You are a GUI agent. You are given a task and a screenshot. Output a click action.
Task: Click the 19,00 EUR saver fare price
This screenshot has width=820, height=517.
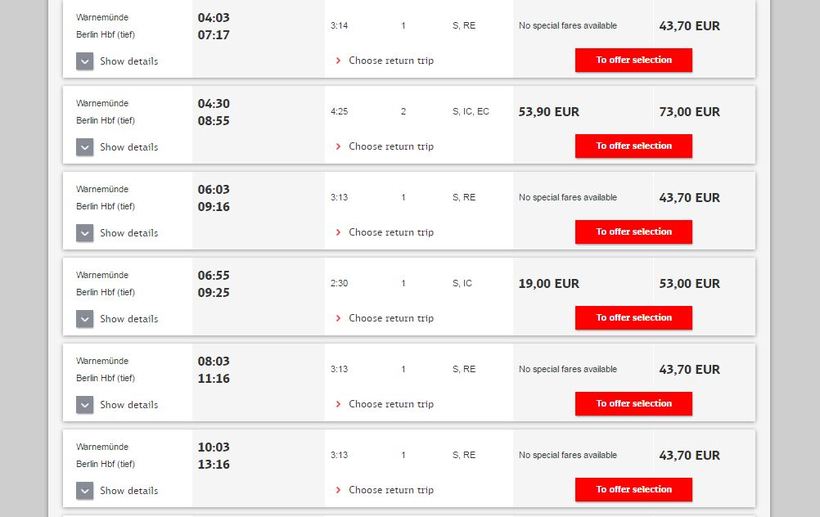pyautogui.click(x=548, y=284)
